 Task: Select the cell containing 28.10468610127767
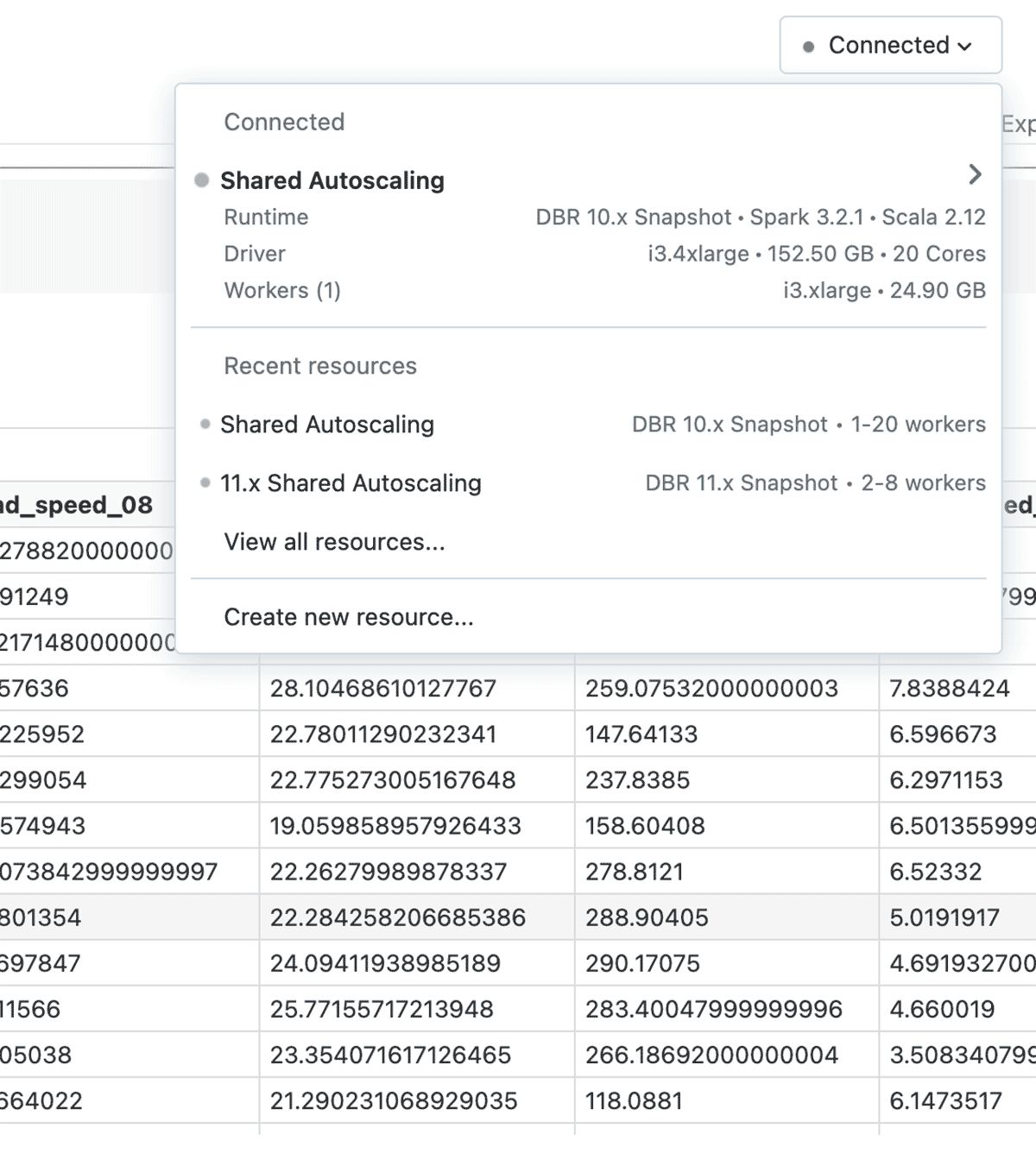[382, 689]
